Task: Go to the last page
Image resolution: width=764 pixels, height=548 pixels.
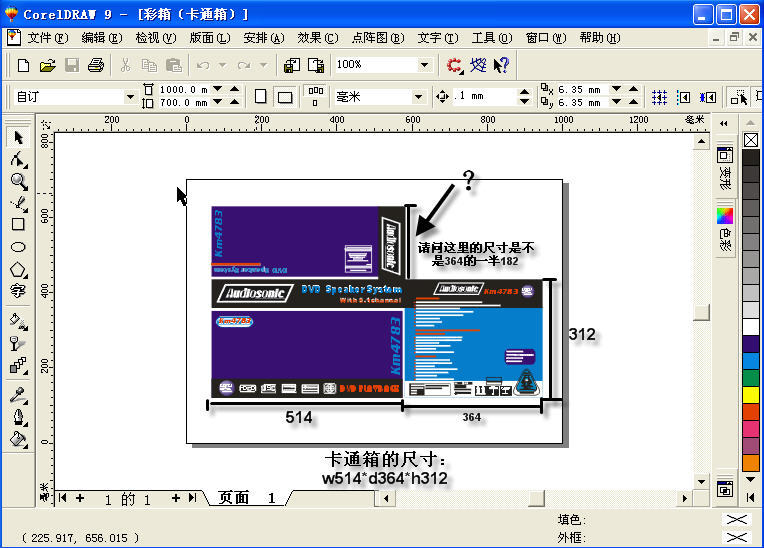Action: click(192, 498)
